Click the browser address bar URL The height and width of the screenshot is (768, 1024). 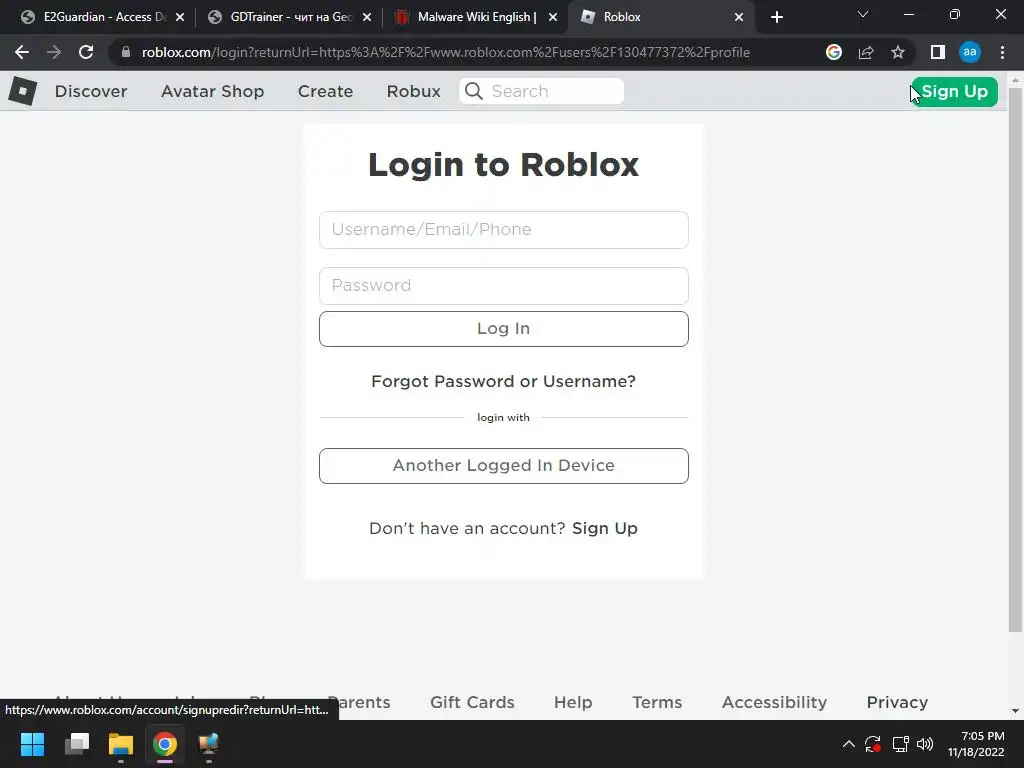(445, 52)
